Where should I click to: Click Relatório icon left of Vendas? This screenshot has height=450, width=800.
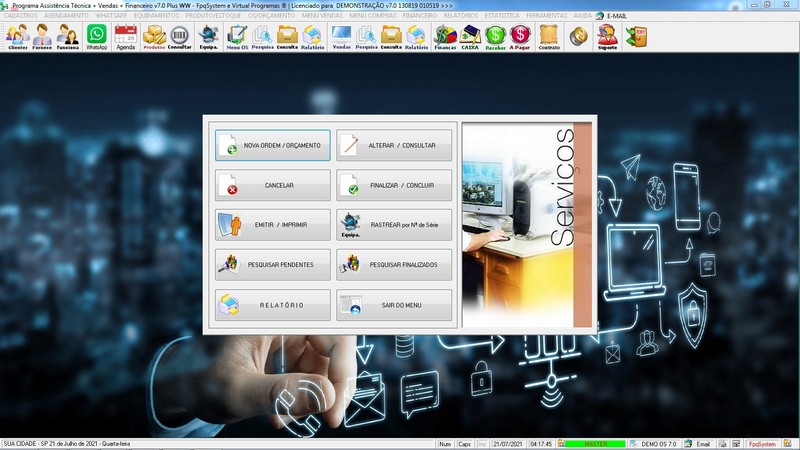tap(312, 37)
